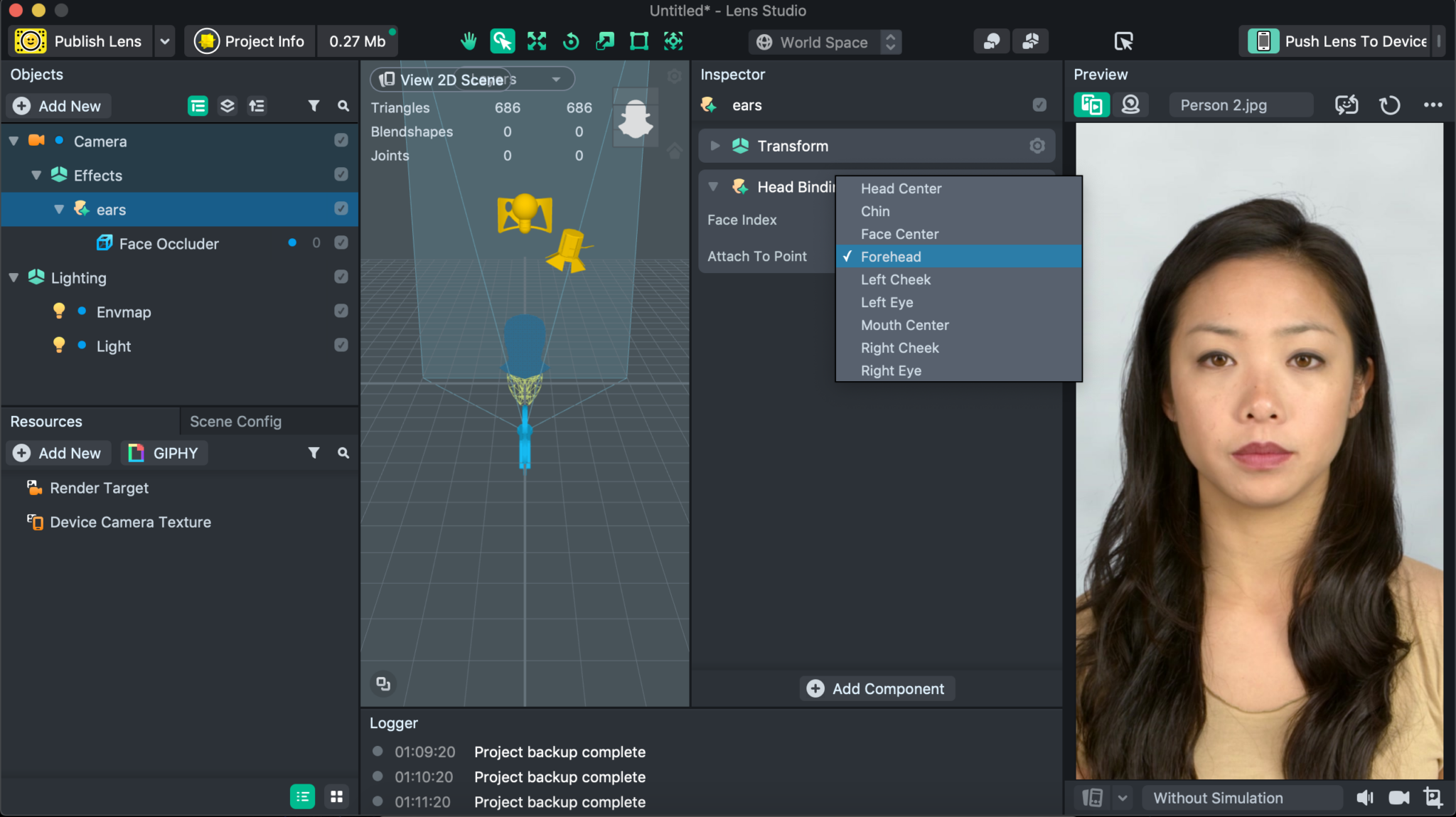Screen dimensions: 1456x817
Task: Select the Scale tool in the toolbar
Action: 605,41
